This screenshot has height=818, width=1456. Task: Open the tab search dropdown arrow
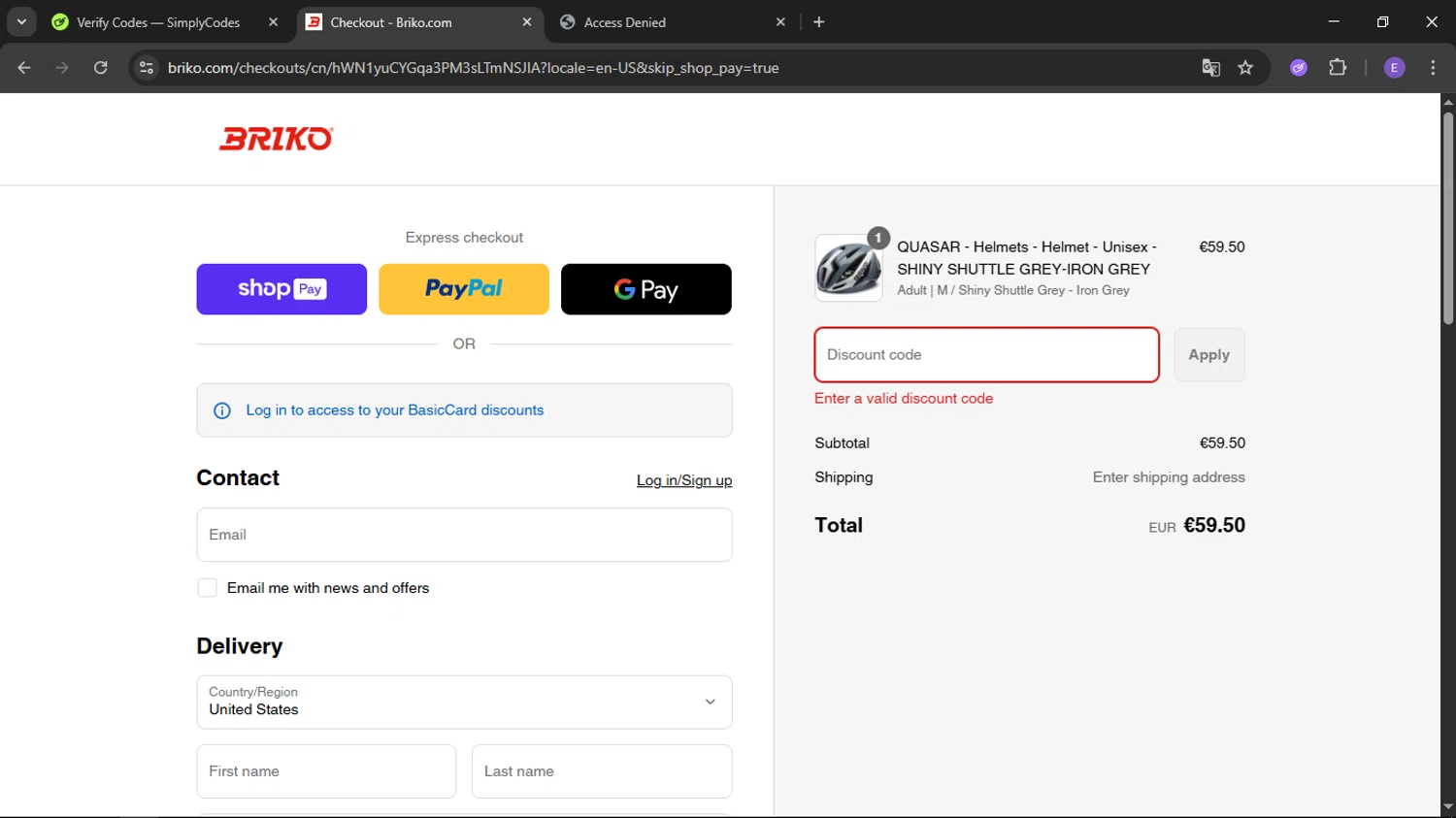[x=21, y=21]
